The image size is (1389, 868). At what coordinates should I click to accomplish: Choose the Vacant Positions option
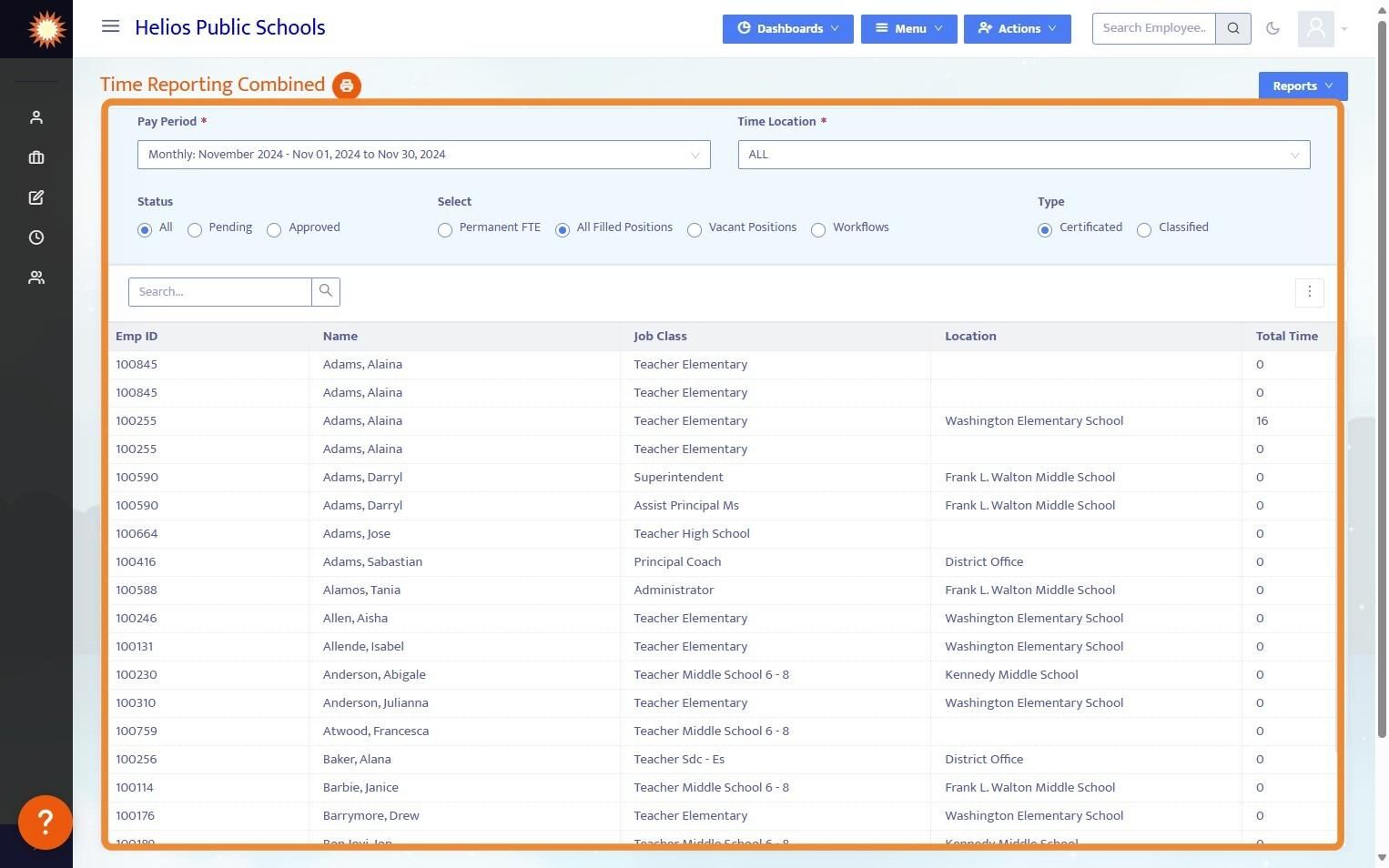coord(694,230)
